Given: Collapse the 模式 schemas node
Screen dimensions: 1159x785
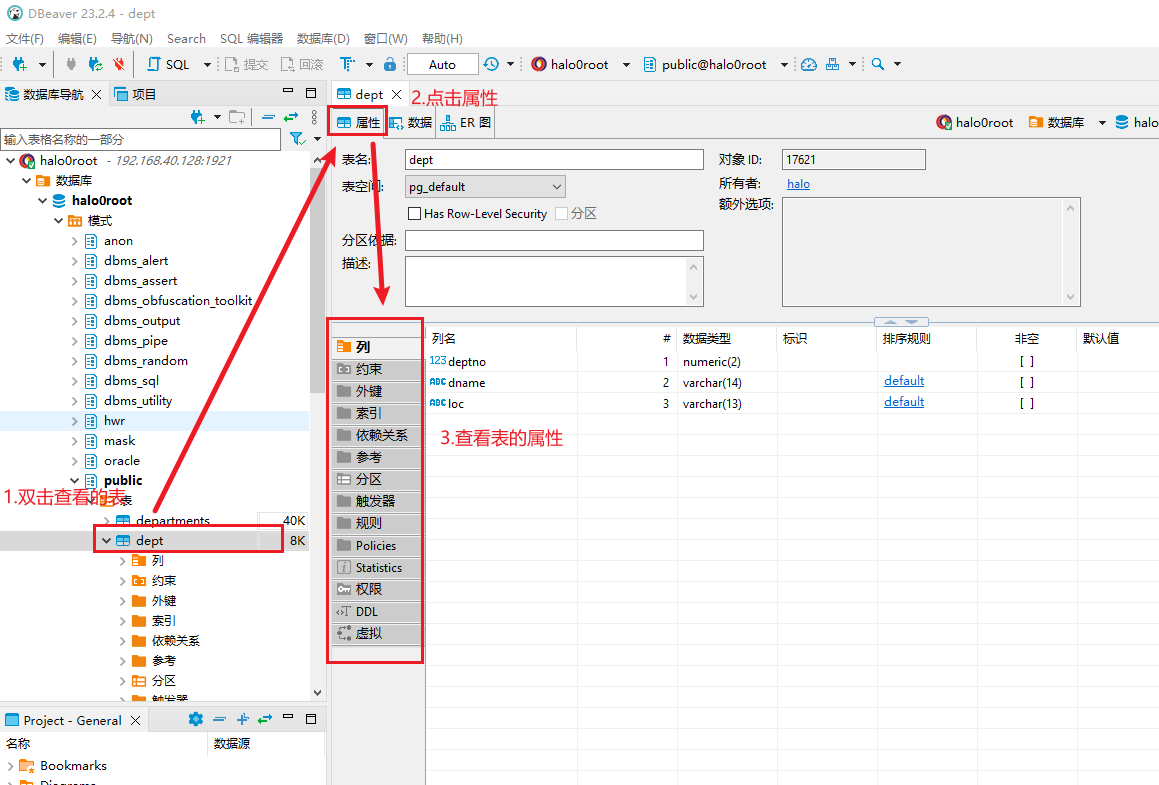Looking at the screenshot, I should pyautogui.click(x=58, y=220).
